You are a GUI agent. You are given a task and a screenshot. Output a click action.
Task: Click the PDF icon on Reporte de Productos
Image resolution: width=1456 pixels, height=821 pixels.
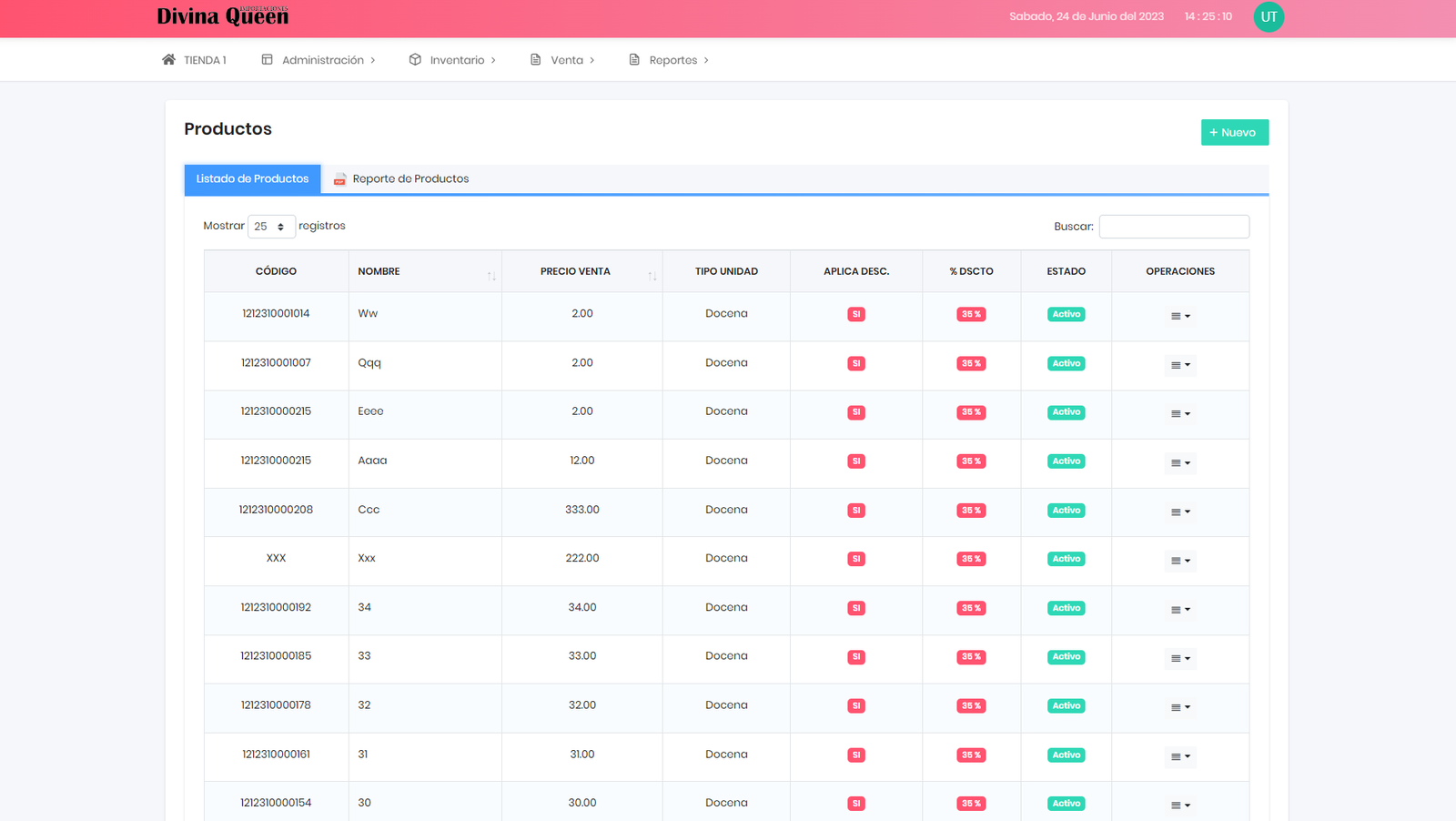point(339,179)
